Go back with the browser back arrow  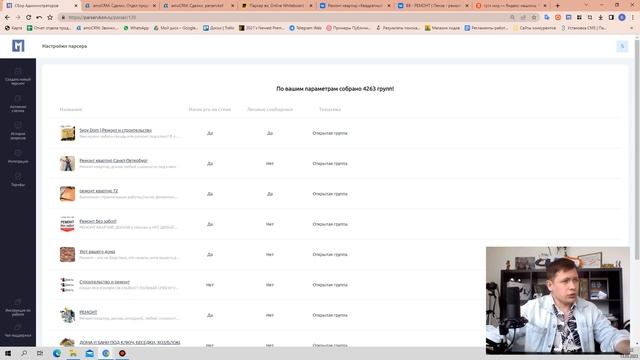7,18
